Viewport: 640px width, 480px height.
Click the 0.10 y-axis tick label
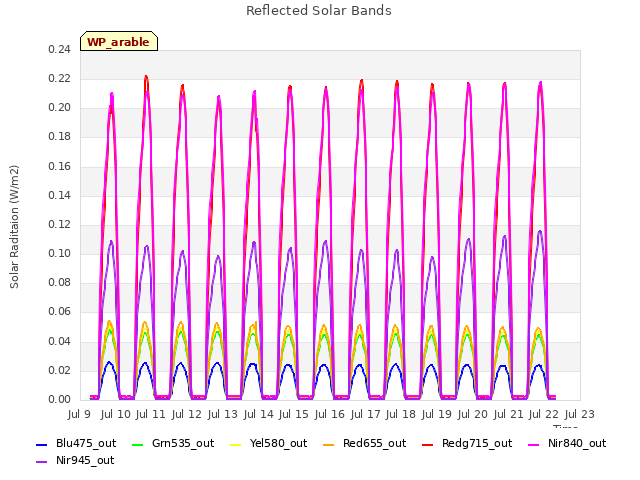[60, 253]
